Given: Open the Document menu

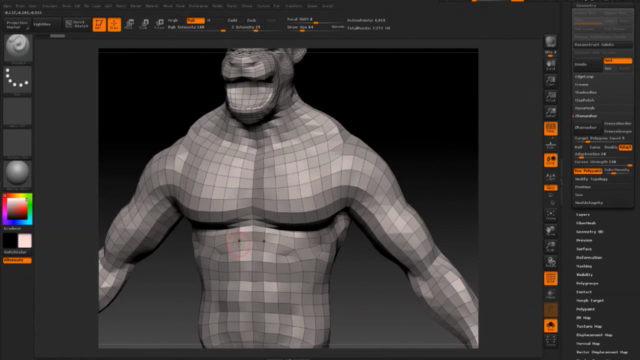Looking at the screenshot, I should tap(50, 6).
